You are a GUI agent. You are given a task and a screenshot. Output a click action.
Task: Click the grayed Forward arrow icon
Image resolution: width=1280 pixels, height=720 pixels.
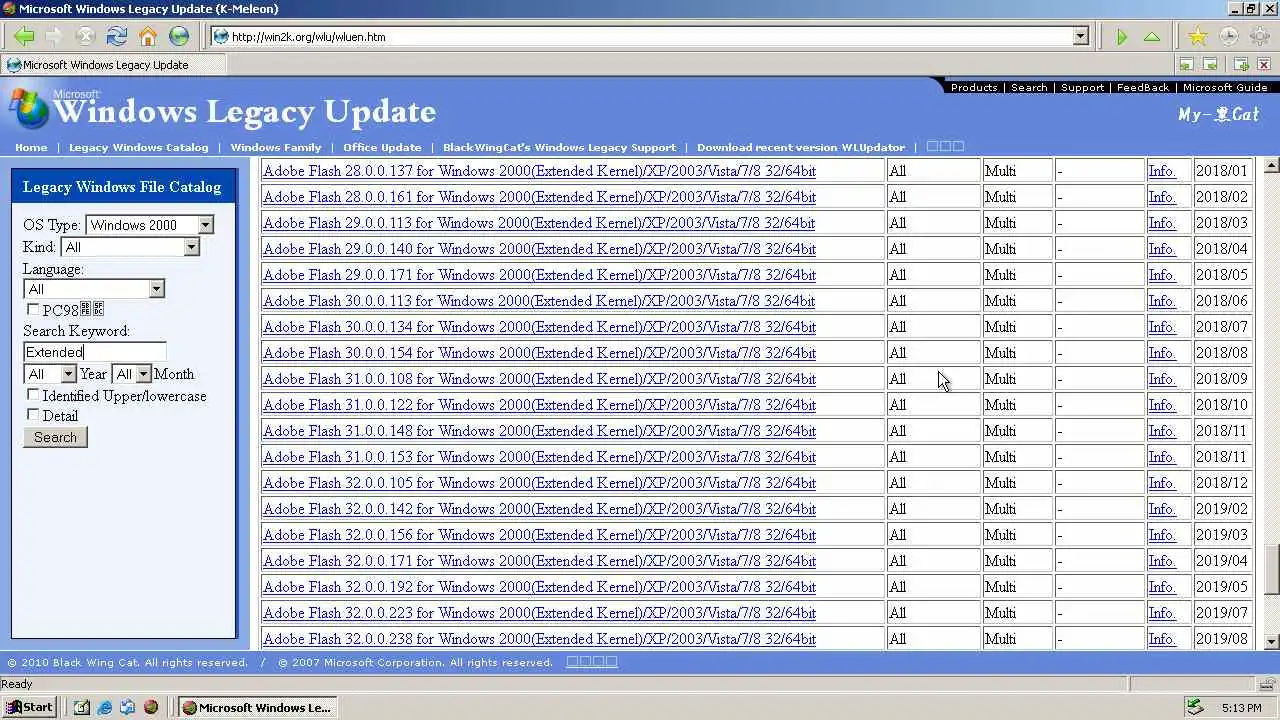pos(54,37)
